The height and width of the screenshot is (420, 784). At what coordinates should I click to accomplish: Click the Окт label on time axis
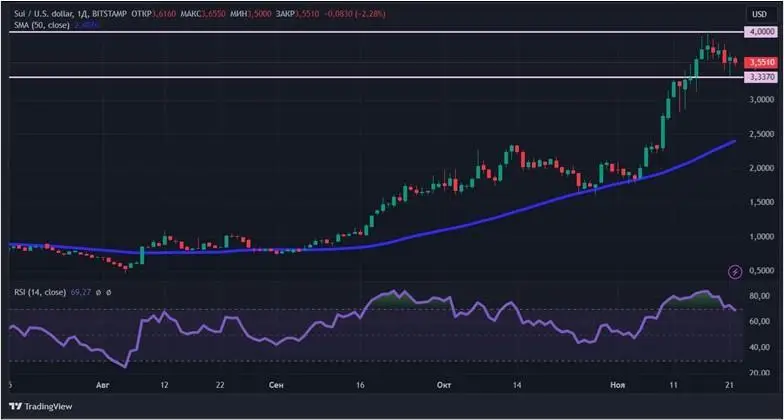pos(444,384)
